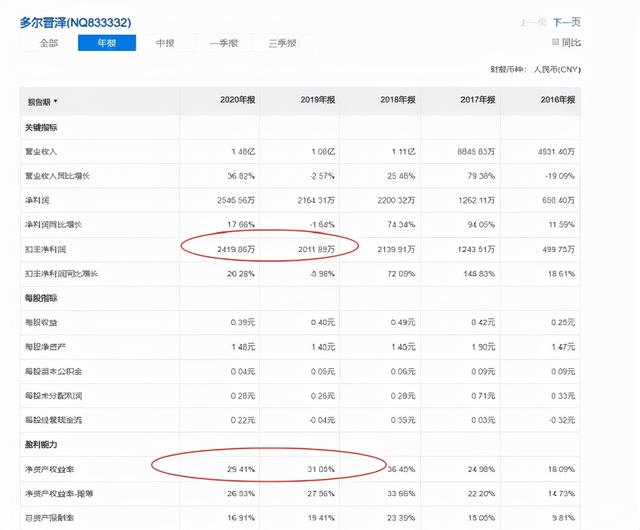Select the 每股经营现金流 row label
640x530 pixels.
click(x=53, y=420)
